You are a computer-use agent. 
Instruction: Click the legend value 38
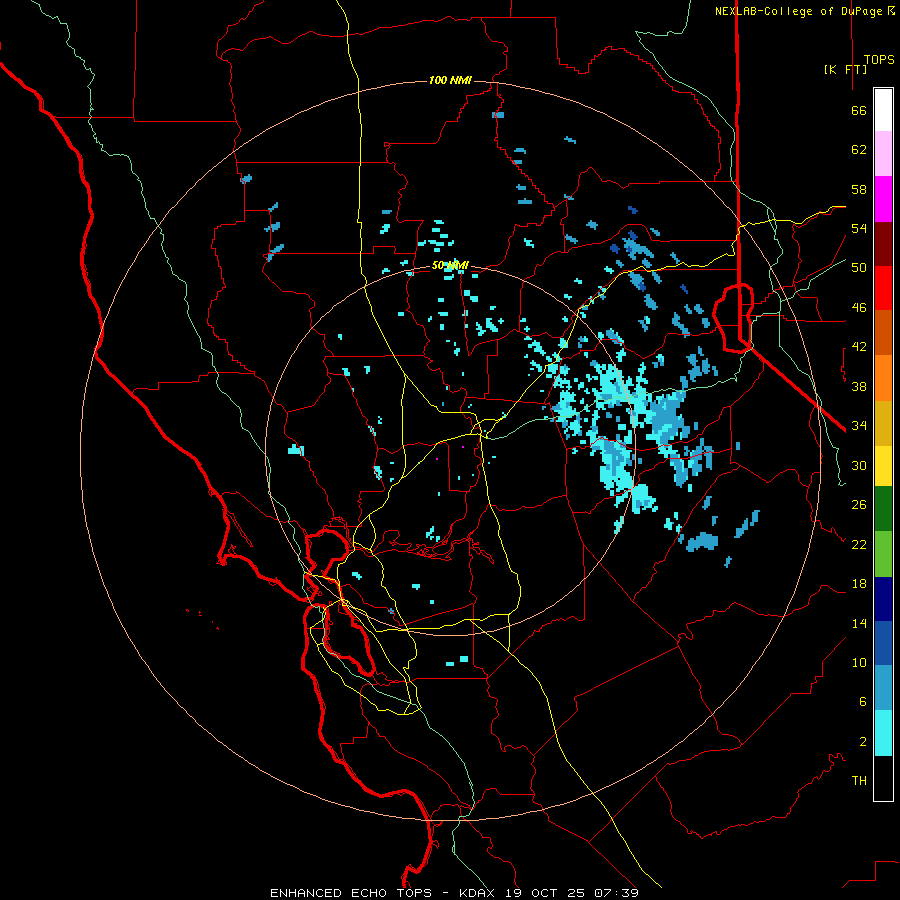tap(859, 387)
